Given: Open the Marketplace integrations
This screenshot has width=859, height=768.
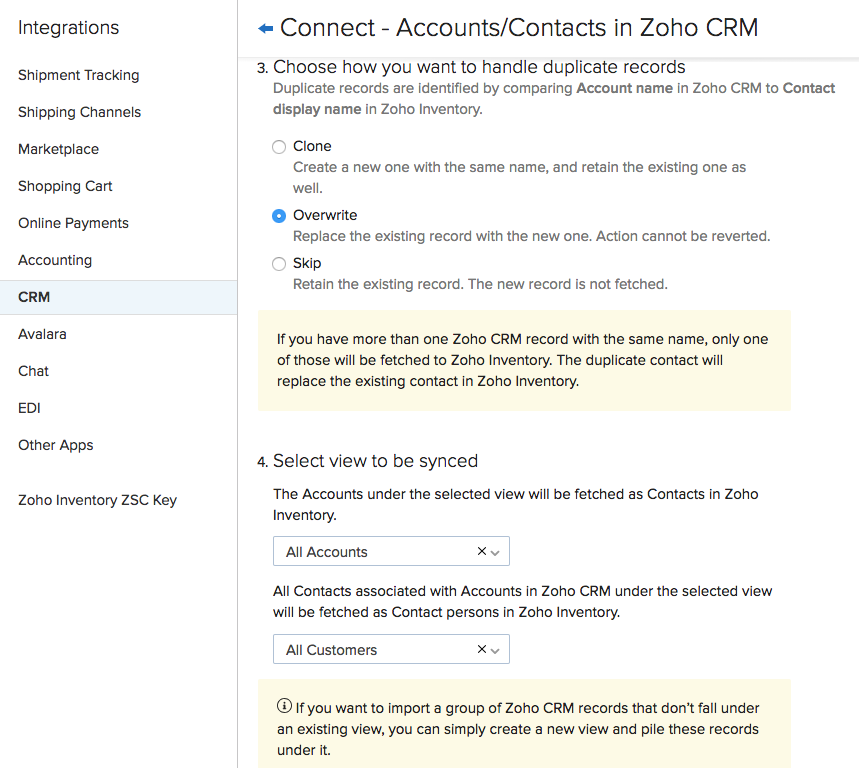Looking at the screenshot, I should pyautogui.click(x=59, y=149).
